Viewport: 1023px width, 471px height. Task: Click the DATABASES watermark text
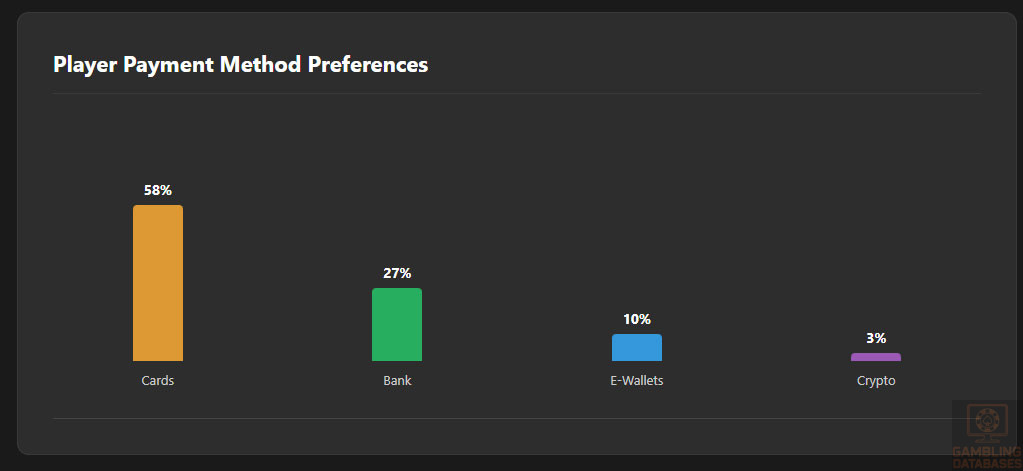click(x=988, y=465)
